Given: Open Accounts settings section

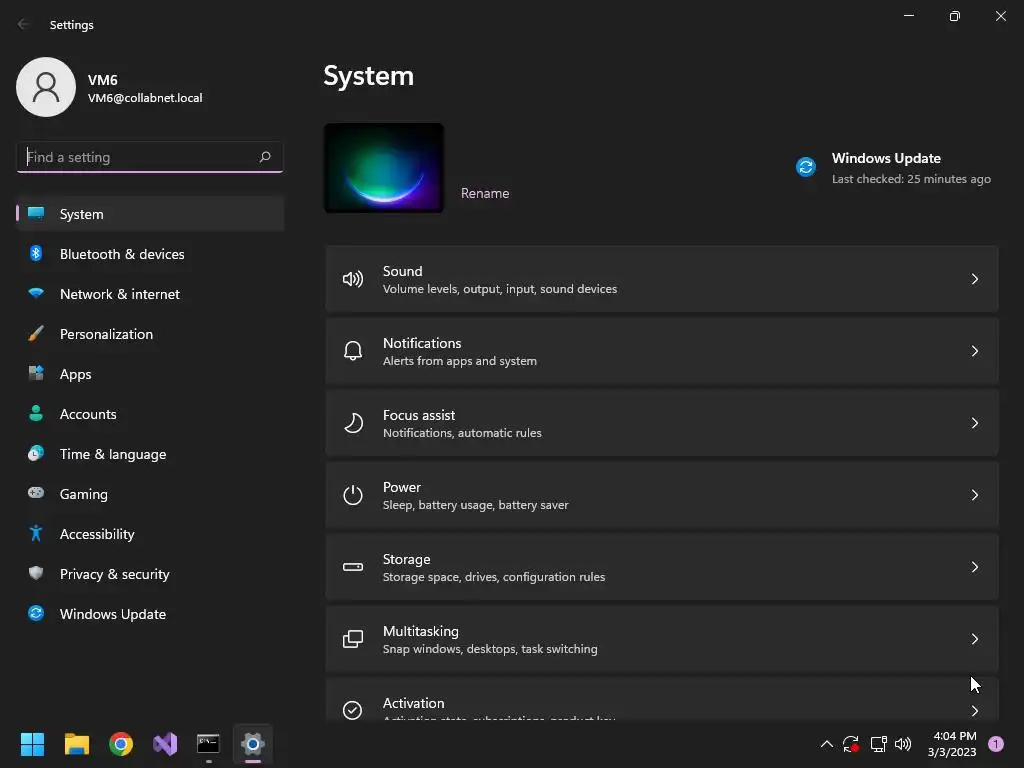Looking at the screenshot, I should coord(150,413).
